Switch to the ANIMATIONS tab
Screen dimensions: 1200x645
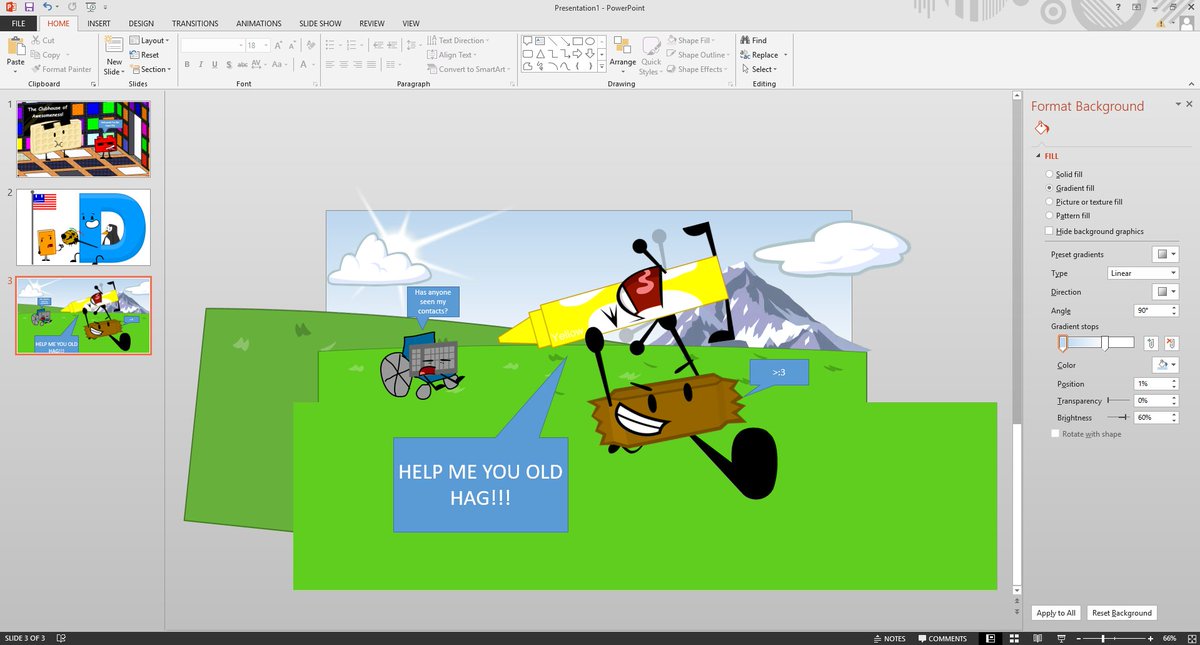tap(259, 23)
